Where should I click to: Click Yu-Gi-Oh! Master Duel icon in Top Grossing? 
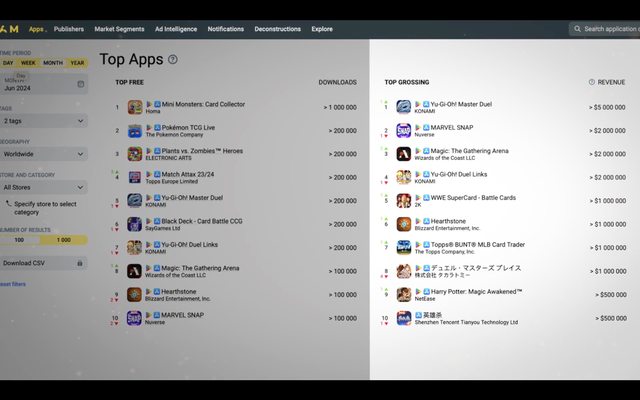point(404,107)
